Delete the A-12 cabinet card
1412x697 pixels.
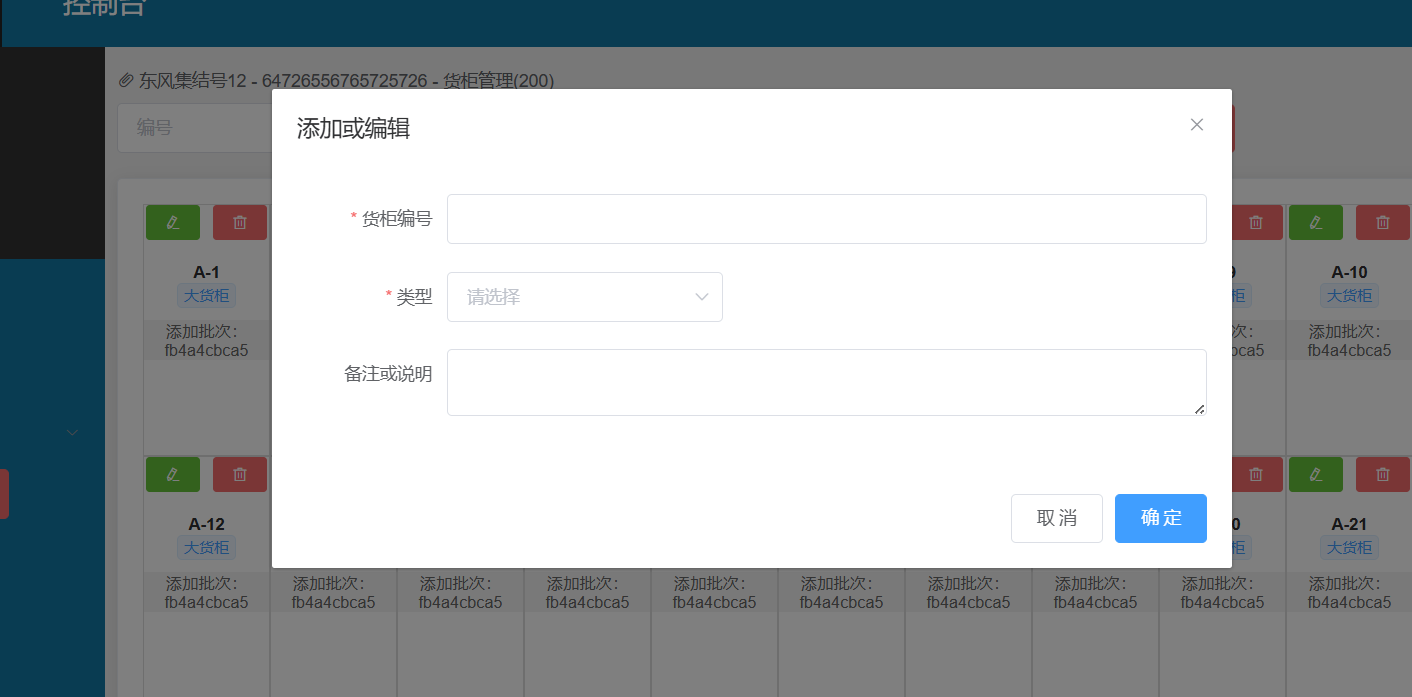[x=240, y=474]
